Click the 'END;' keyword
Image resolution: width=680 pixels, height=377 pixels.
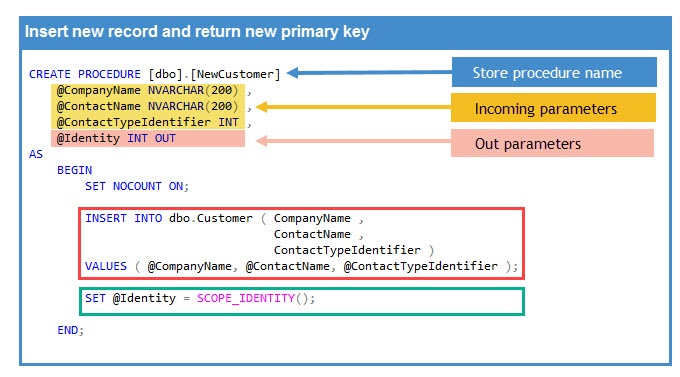pos(70,330)
